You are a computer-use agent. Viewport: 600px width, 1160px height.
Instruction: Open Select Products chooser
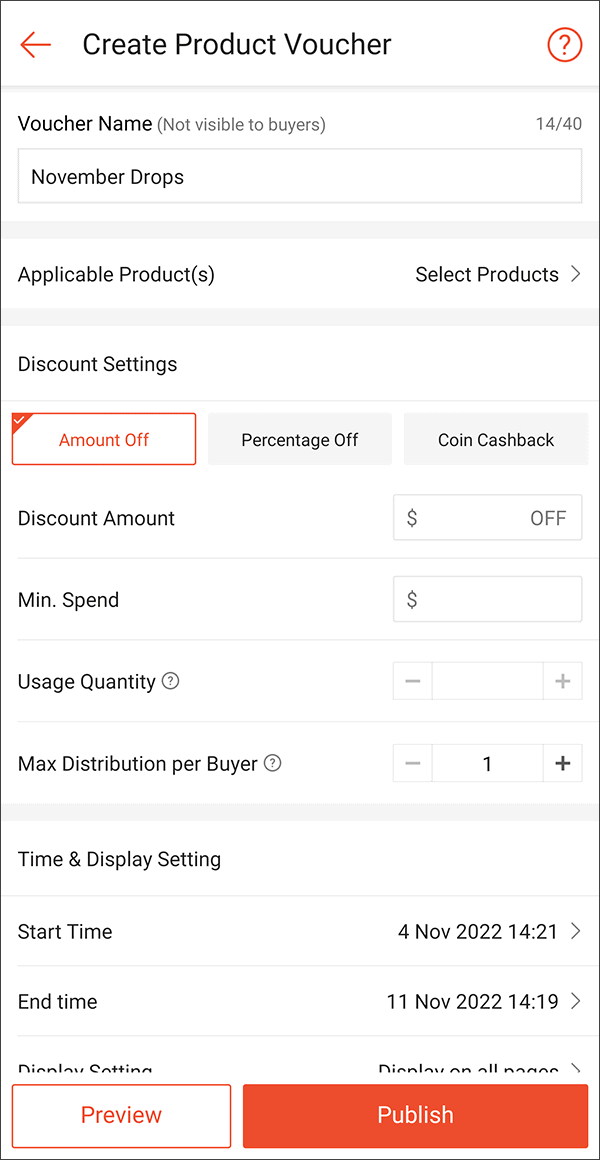tap(497, 275)
